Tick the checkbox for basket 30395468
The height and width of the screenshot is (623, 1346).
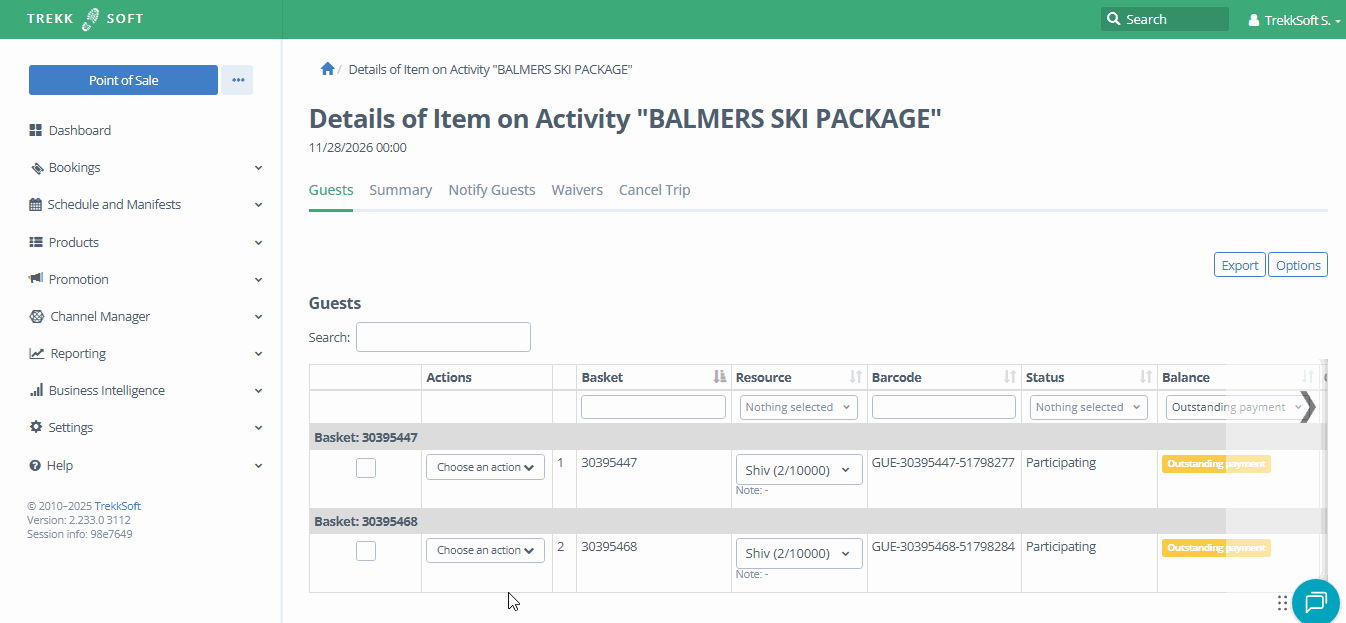(x=366, y=551)
